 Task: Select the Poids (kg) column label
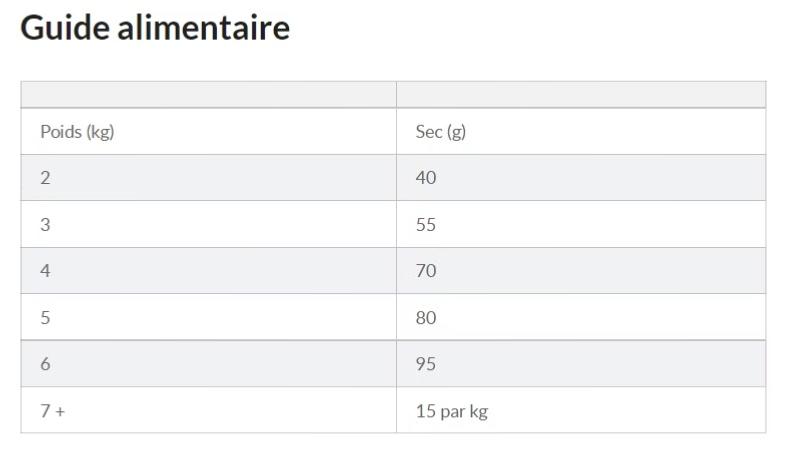click(x=77, y=132)
